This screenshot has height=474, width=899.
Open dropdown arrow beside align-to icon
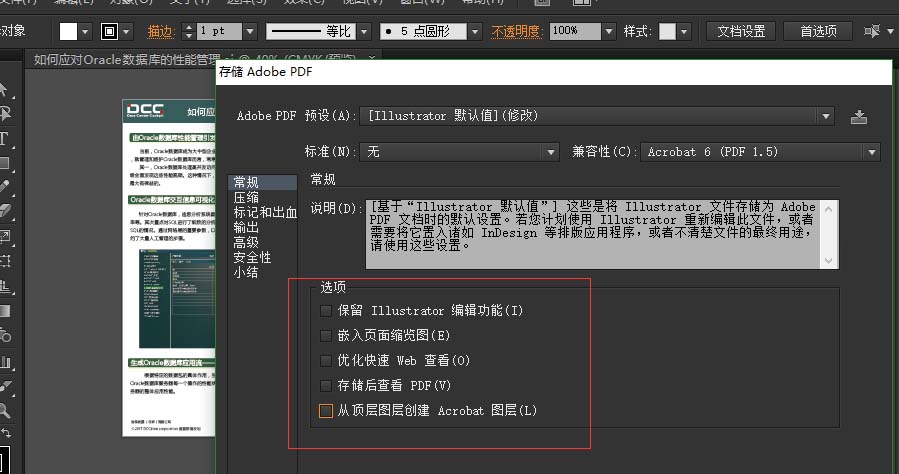pos(889,31)
